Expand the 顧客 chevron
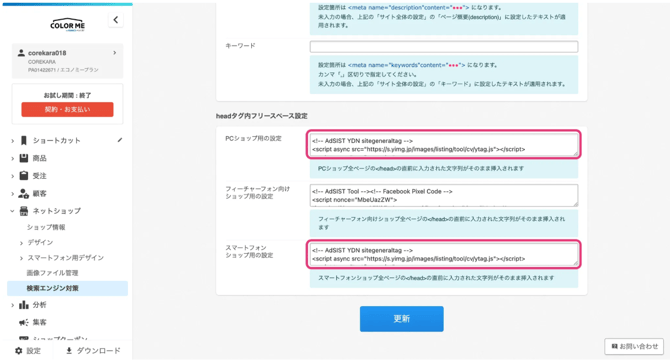 coord(12,194)
